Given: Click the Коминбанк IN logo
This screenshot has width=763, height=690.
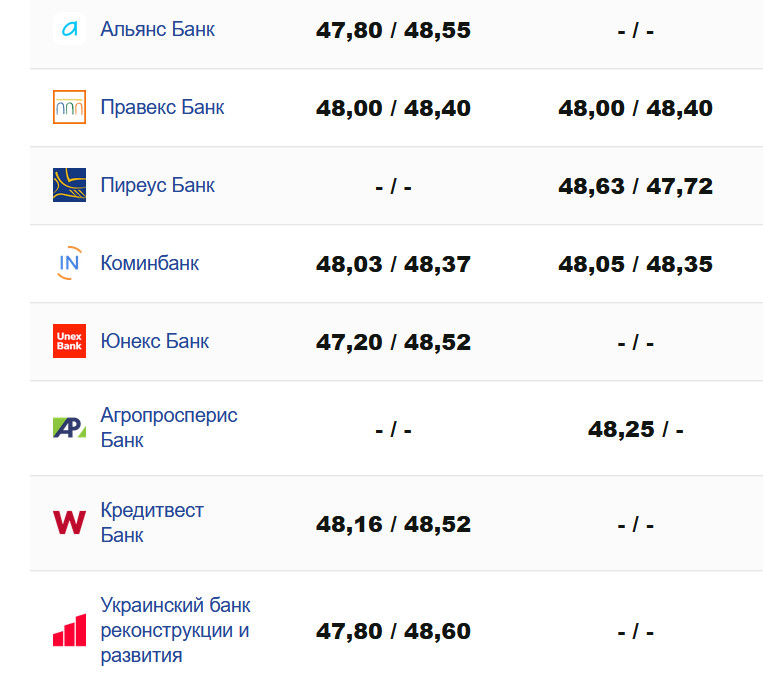Looking at the screenshot, I should 69,263.
